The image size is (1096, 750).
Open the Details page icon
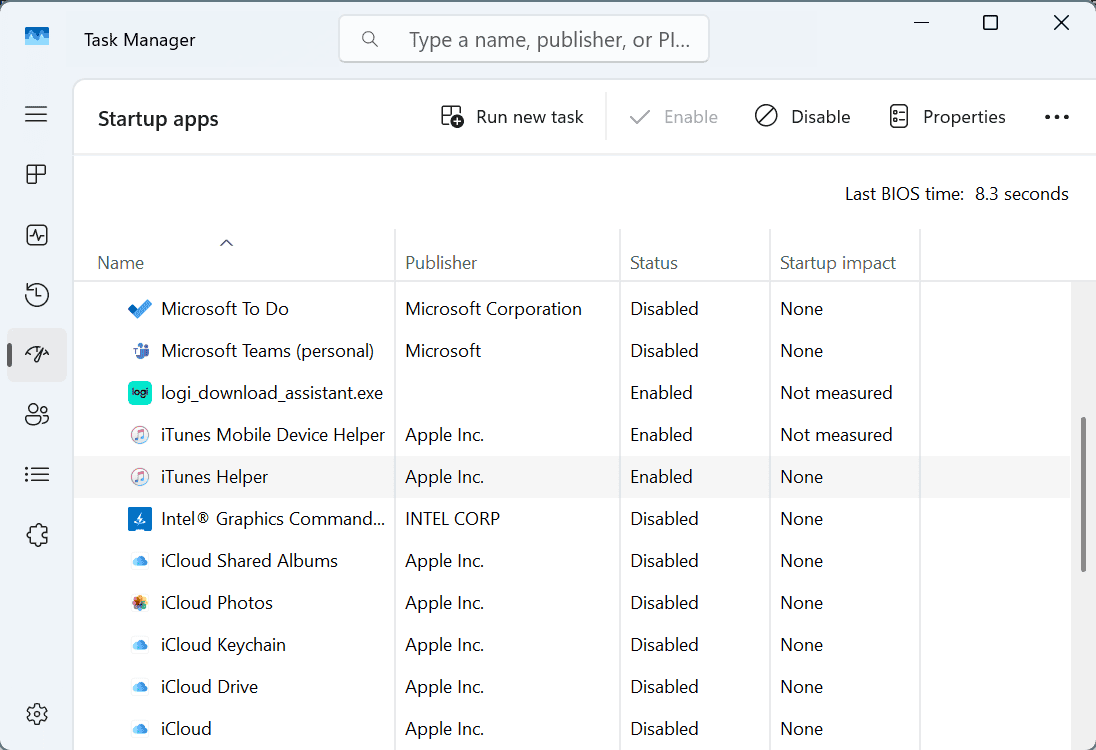36,475
